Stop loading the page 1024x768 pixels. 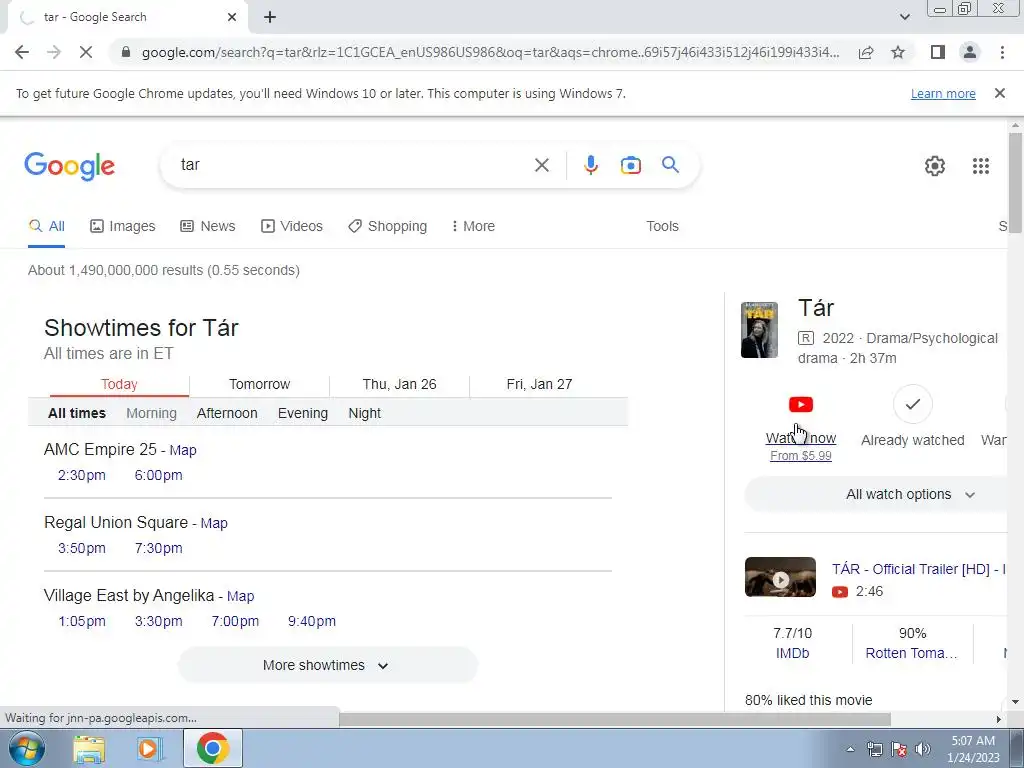[86, 52]
